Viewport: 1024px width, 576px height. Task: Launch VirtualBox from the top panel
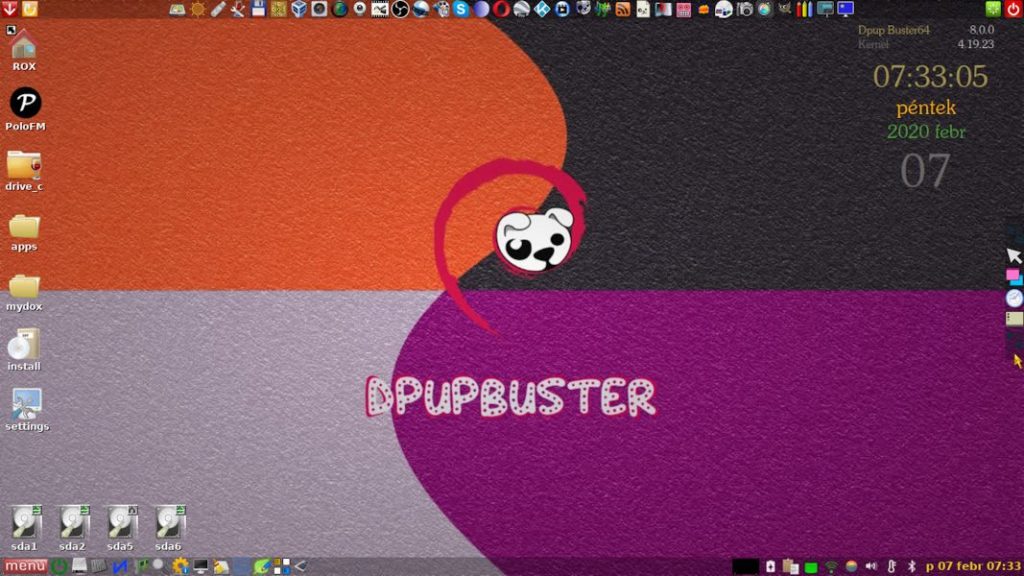[299, 9]
